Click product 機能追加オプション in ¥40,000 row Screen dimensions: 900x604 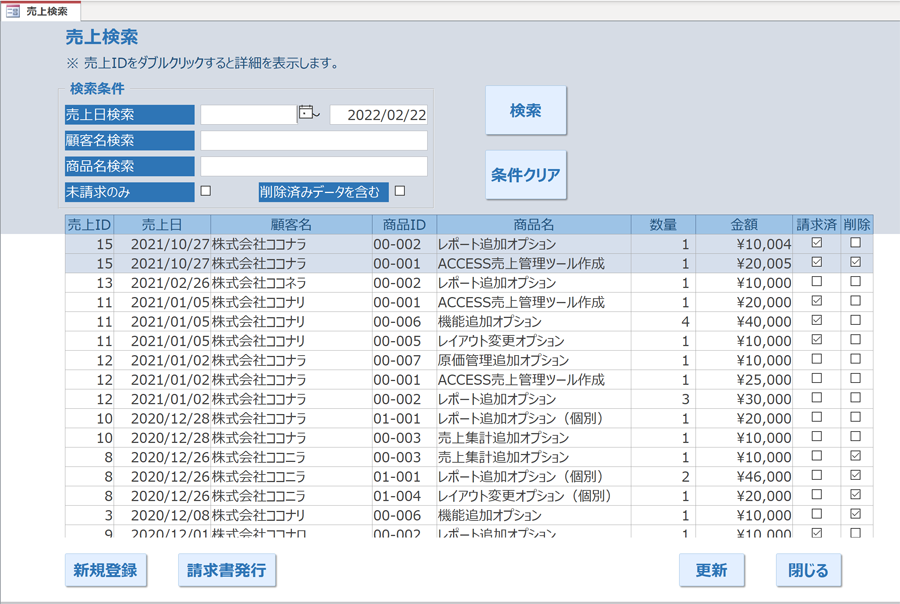tap(534, 322)
